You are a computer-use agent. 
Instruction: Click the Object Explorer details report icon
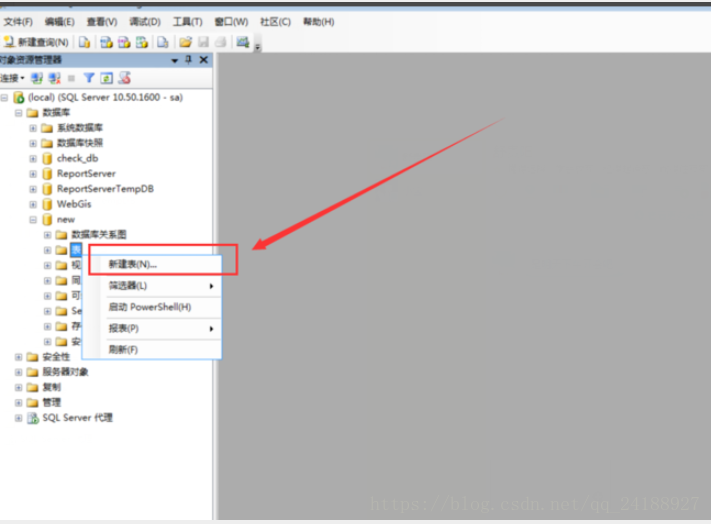(x=124, y=78)
